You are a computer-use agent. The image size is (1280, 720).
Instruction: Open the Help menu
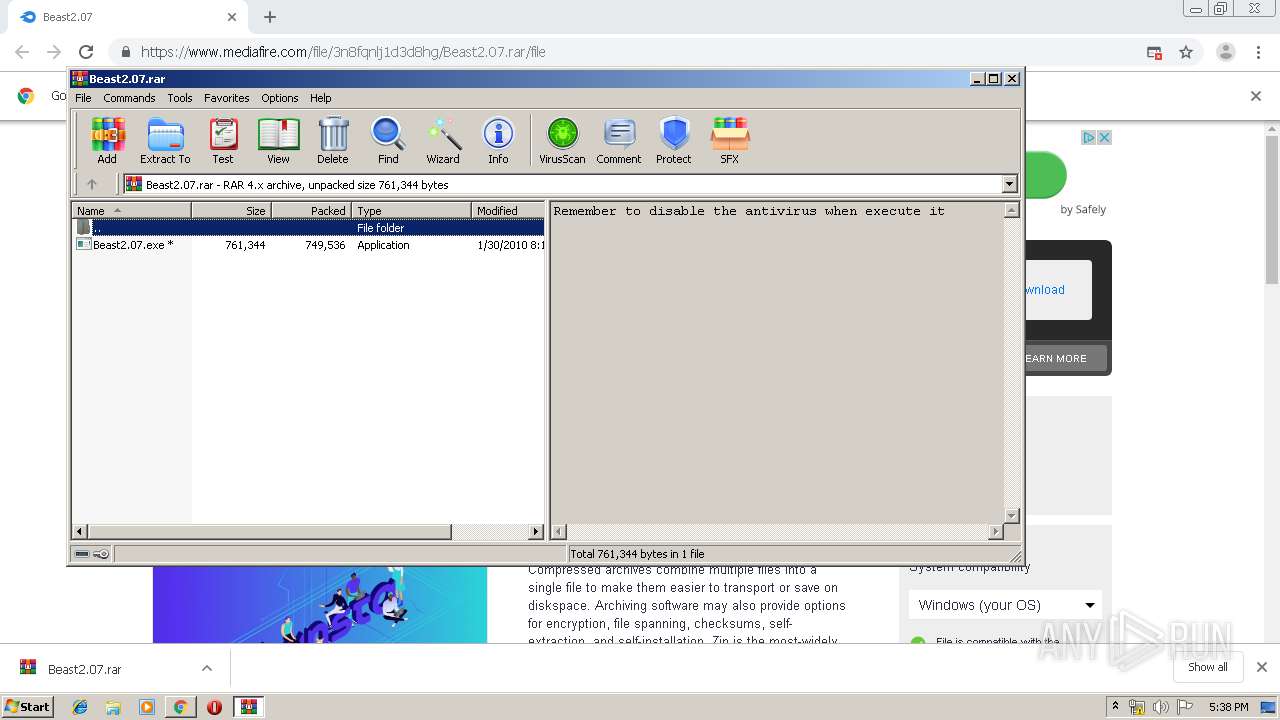pos(321,98)
